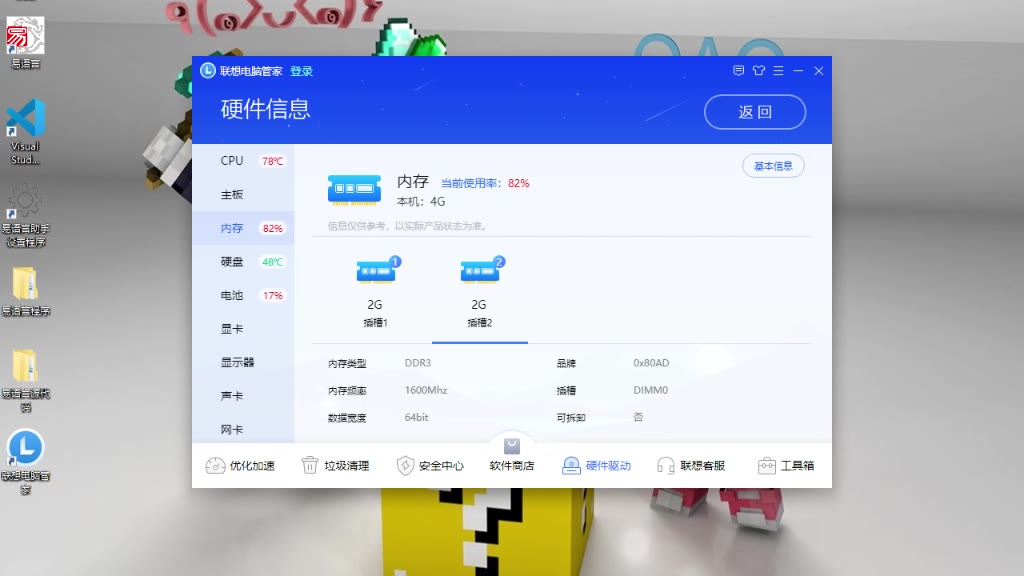
Task: Select 显卡 in the hardware sidebar
Action: [243, 329]
